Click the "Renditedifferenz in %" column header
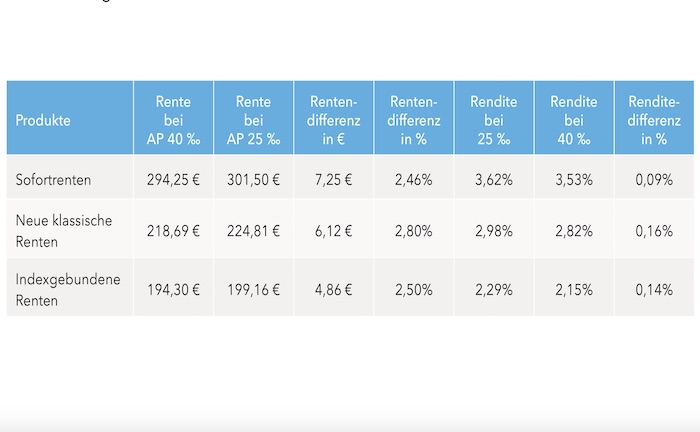Viewport: 700px width, 432px height. (x=653, y=120)
